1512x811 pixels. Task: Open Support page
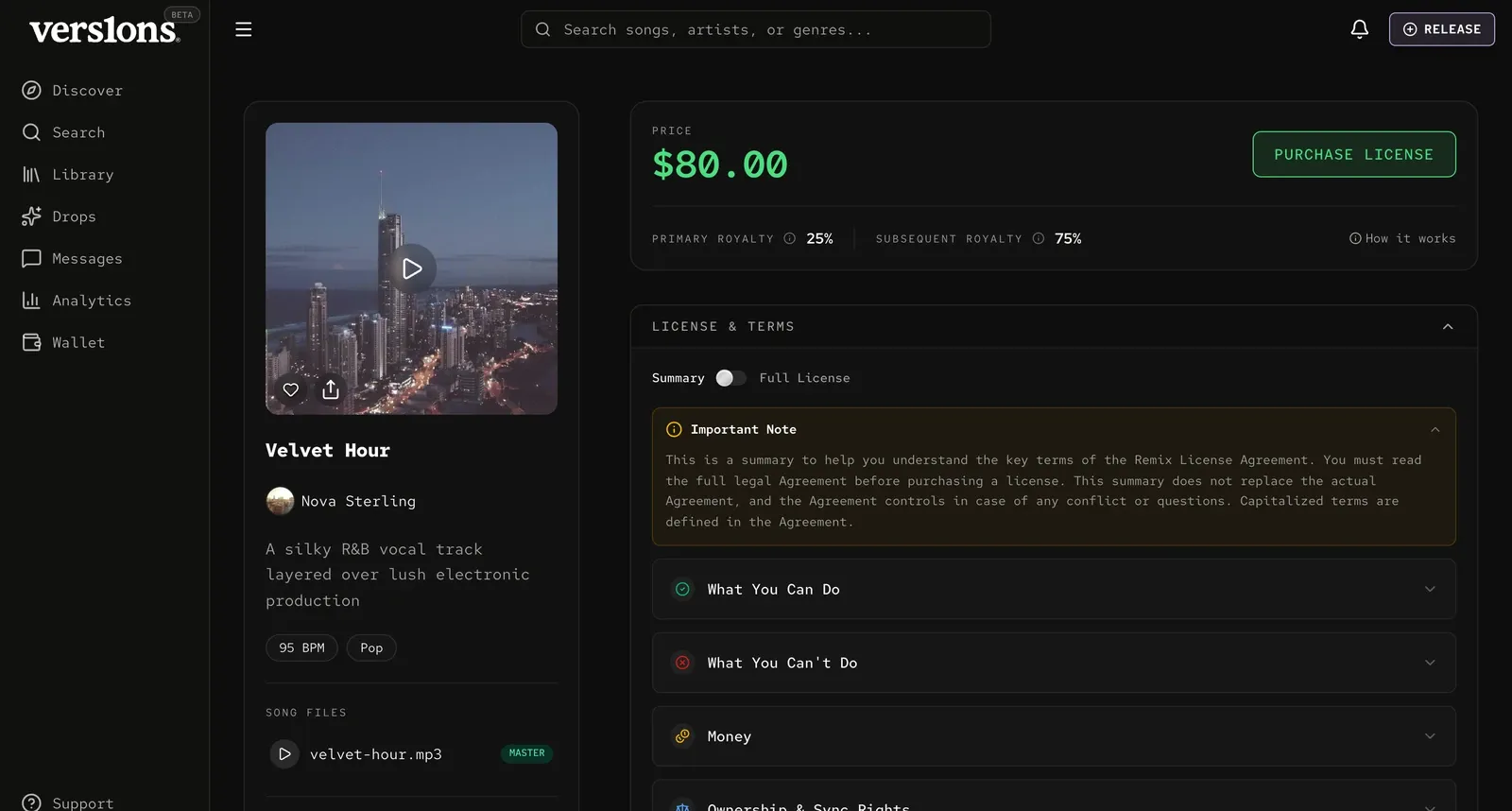click(x=82, y=802)
